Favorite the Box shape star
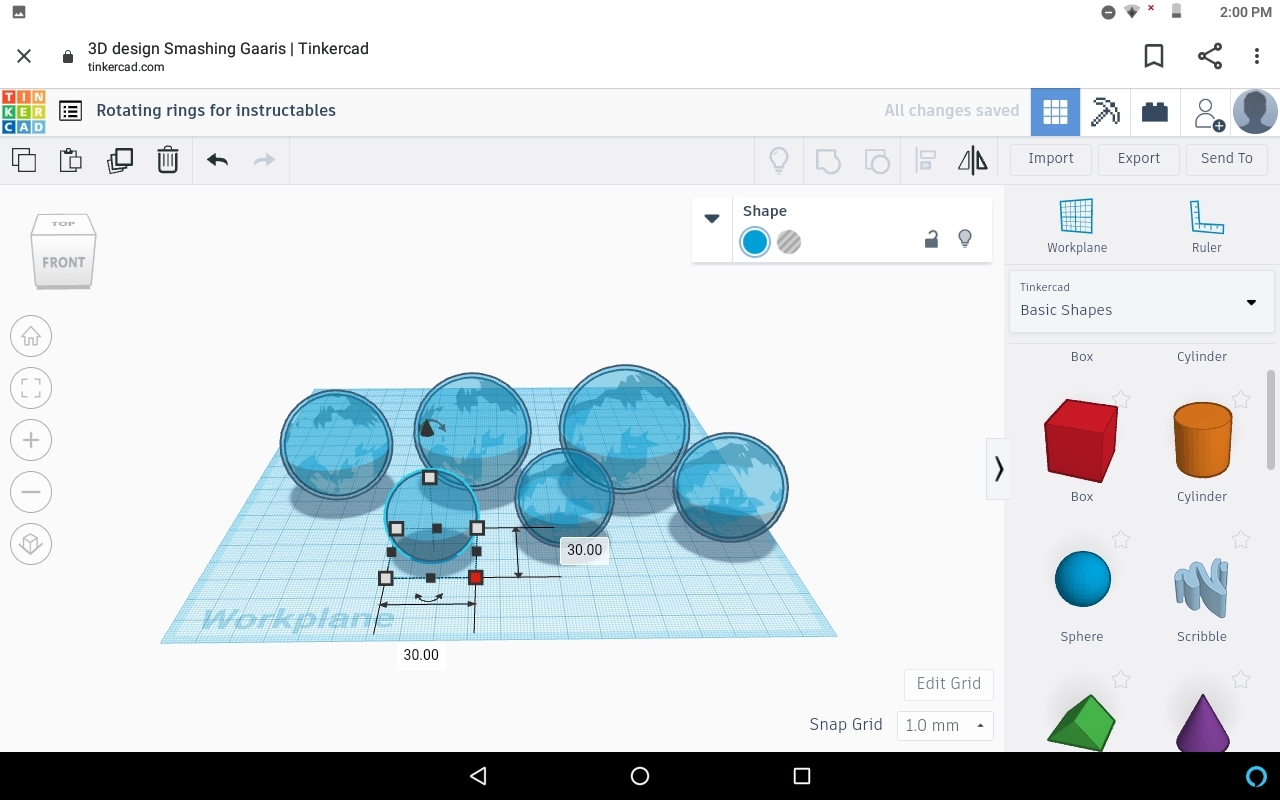 tap(1121, 400)
